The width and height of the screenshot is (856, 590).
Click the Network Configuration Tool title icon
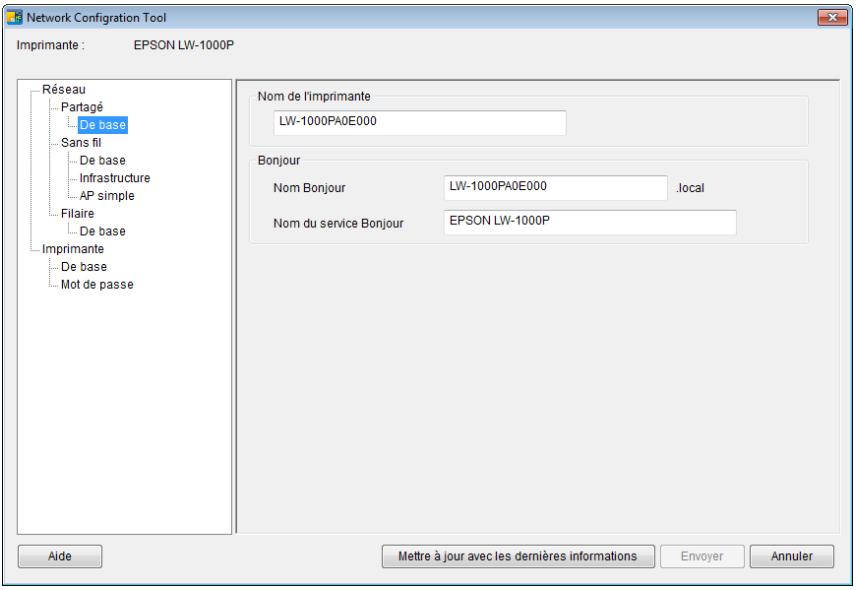pyautogui.click(x=14, y=17)
